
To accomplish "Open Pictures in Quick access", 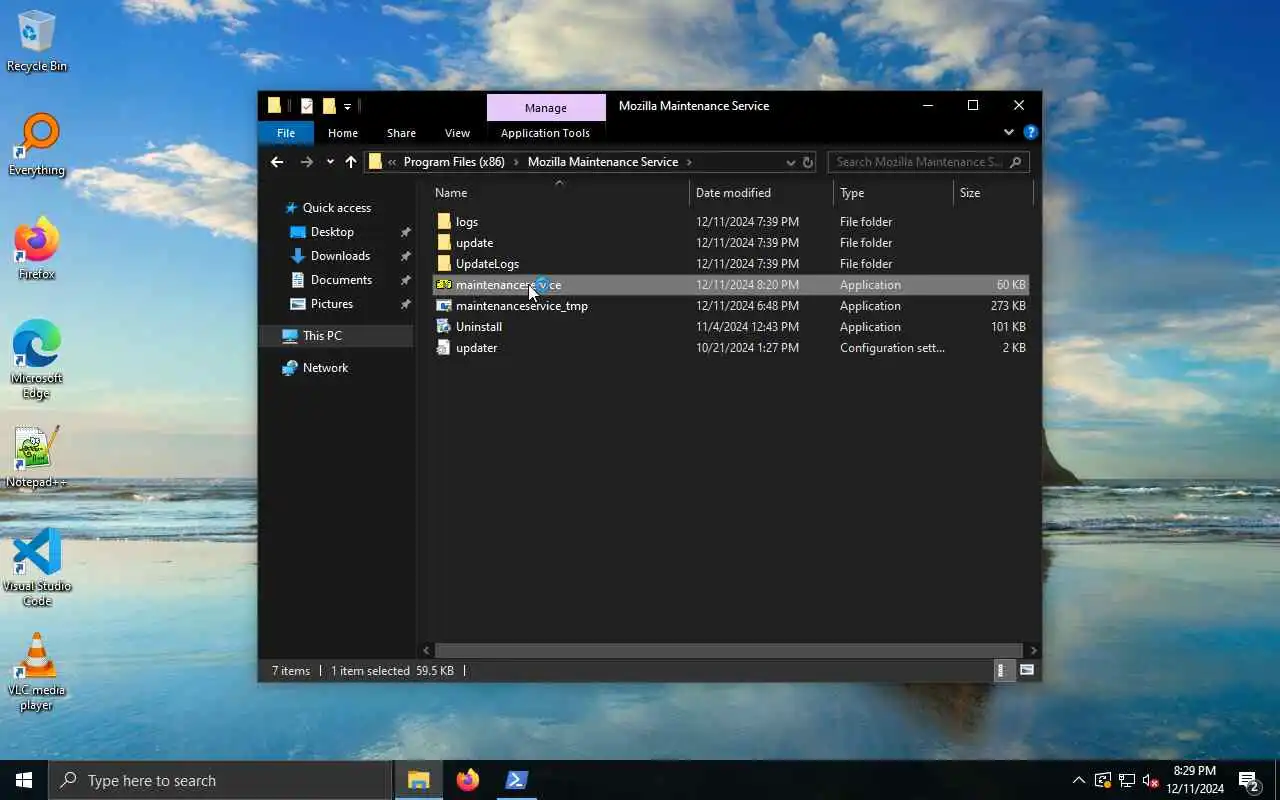I will click(x=331, y=304).
